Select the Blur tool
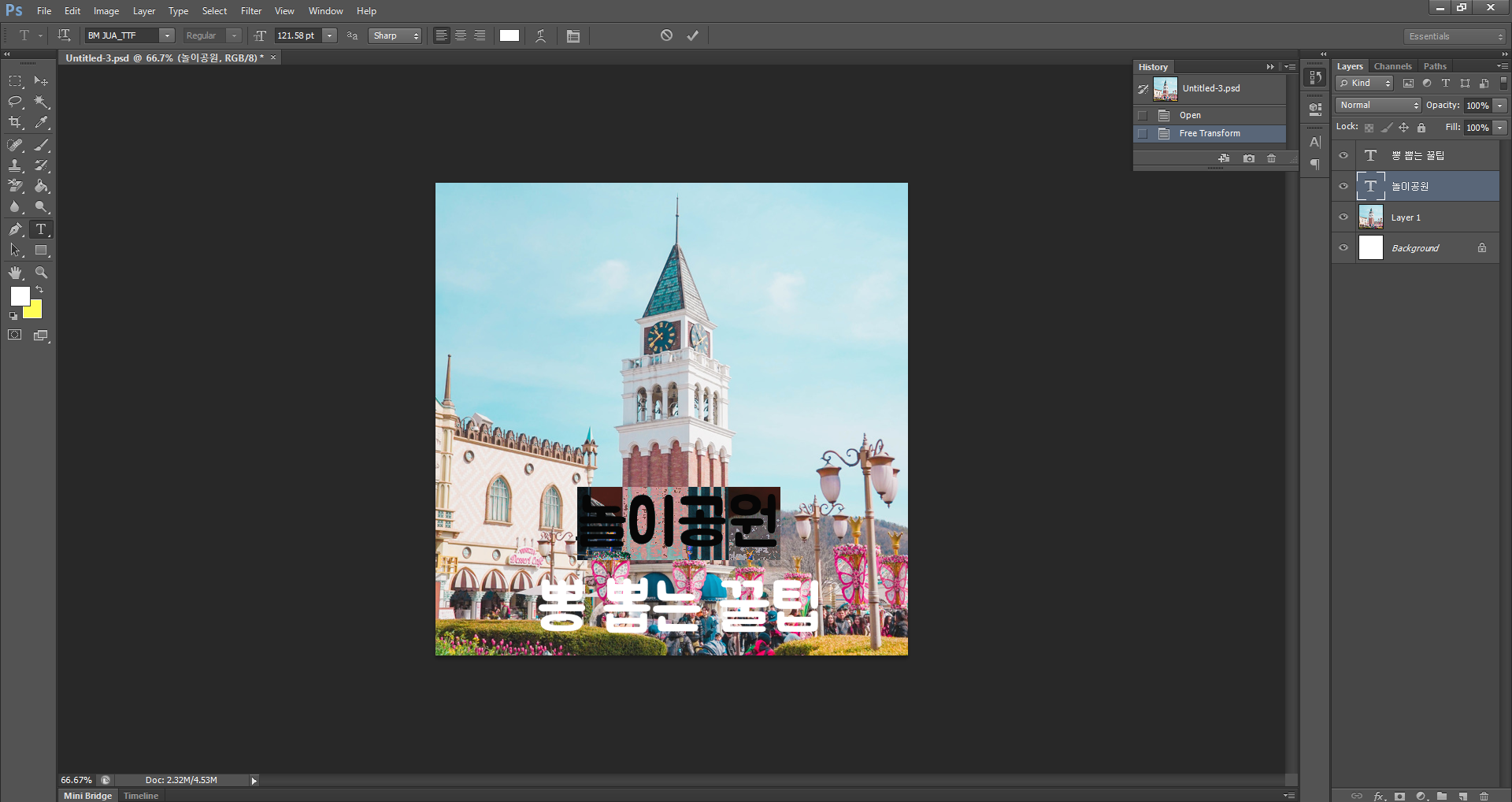Image resolution: width=1512 pixels, height=802 pixels. click(x=15, y=206)
